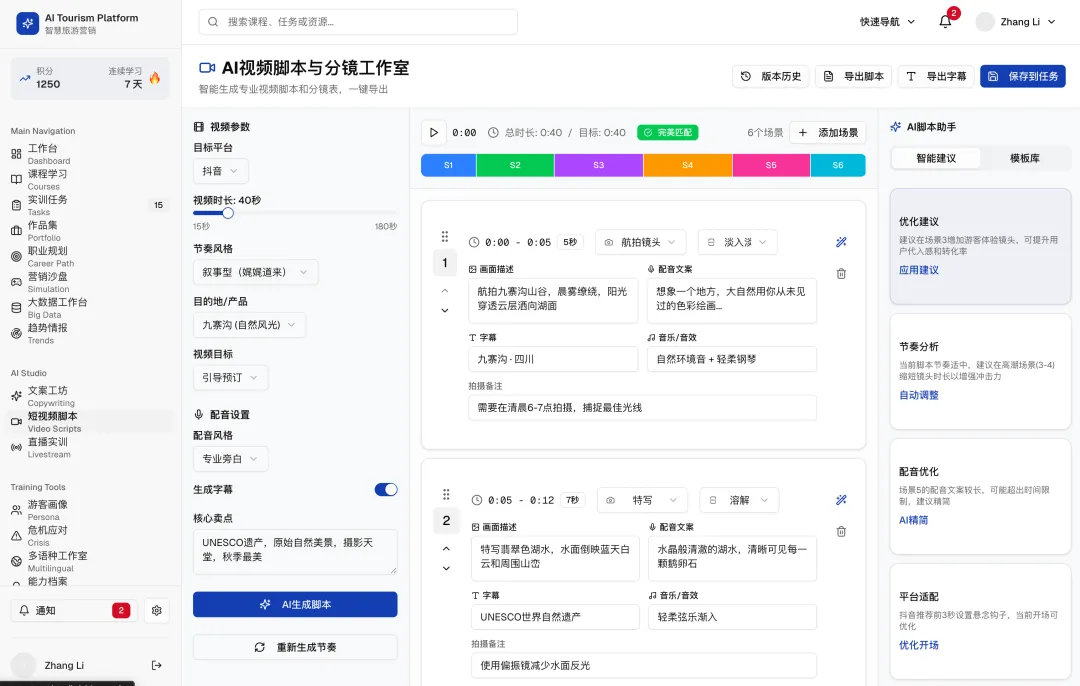Viewport: 1080px width, 686px height.
Task: Click the 优化开场 link
Action: 919,645
